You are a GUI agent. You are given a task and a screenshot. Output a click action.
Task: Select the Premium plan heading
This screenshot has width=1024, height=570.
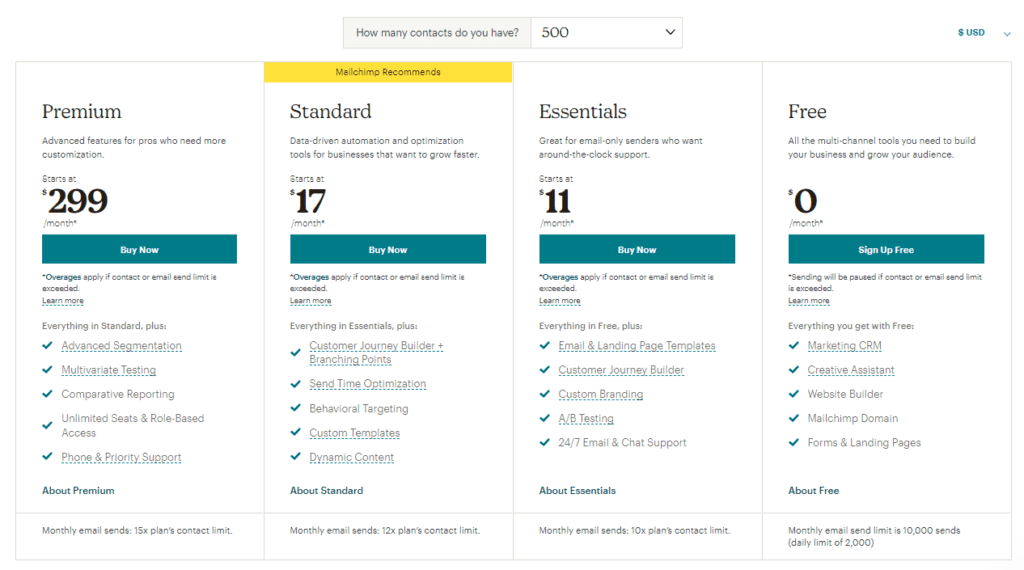click(x=82, y=112)
